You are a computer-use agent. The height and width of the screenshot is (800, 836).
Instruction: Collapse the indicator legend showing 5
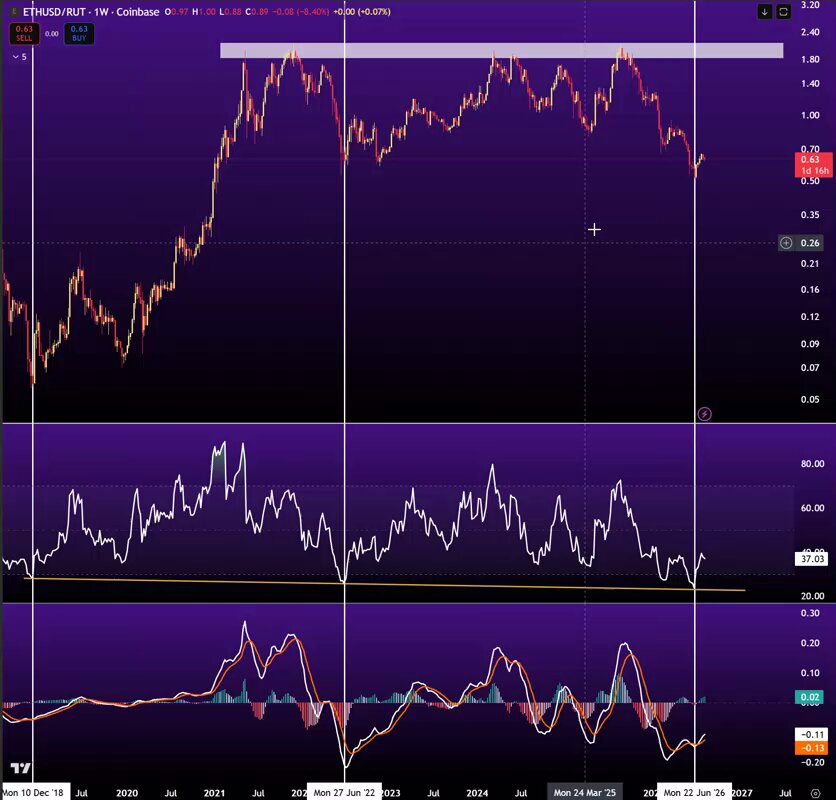(x=20, y=57)
